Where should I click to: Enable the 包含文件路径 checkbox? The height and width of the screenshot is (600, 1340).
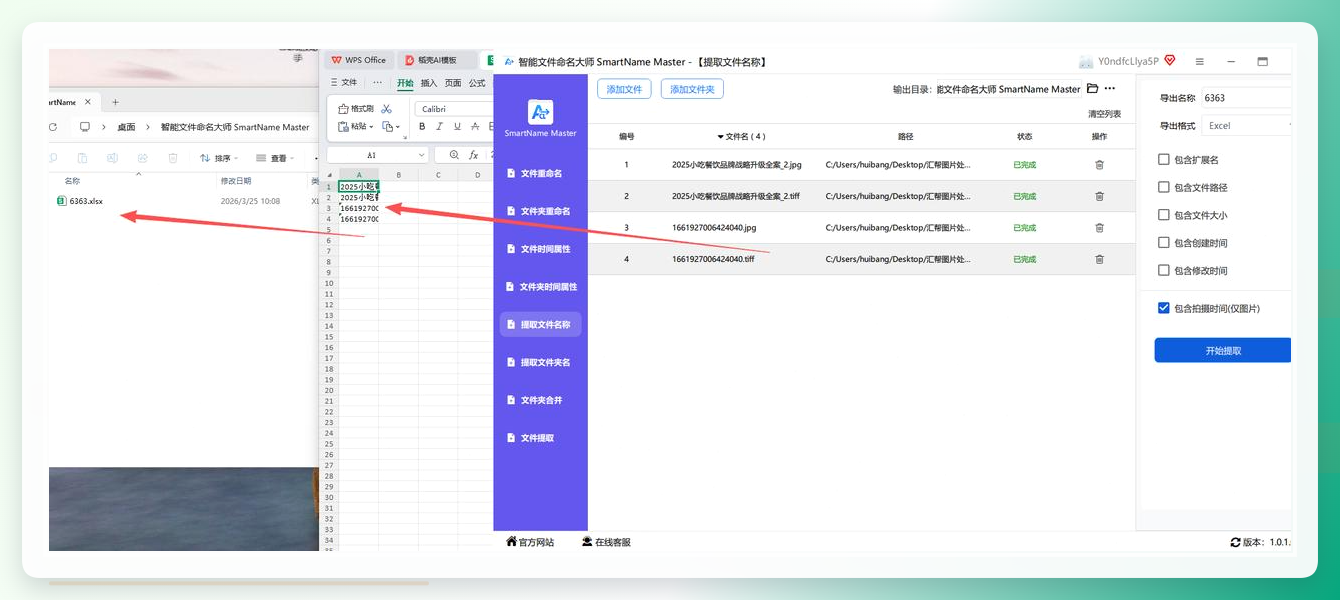pos(1163,187)
